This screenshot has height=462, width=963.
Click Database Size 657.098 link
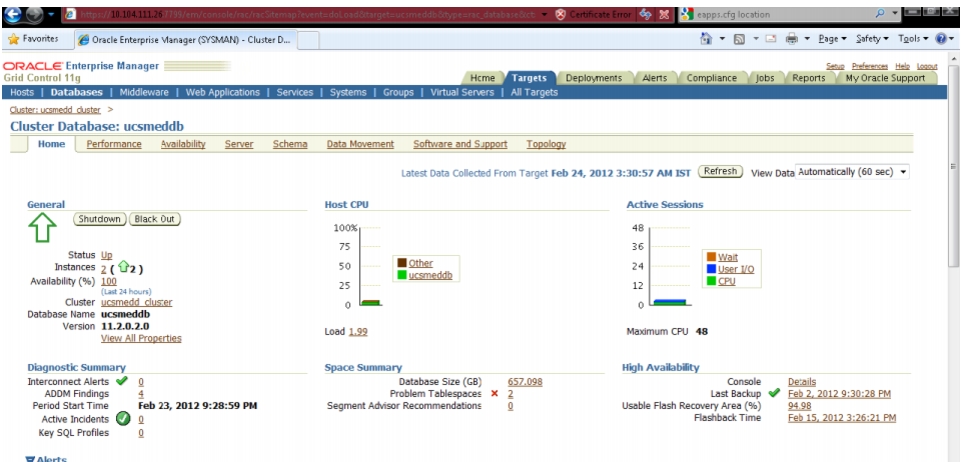(525, 382)
